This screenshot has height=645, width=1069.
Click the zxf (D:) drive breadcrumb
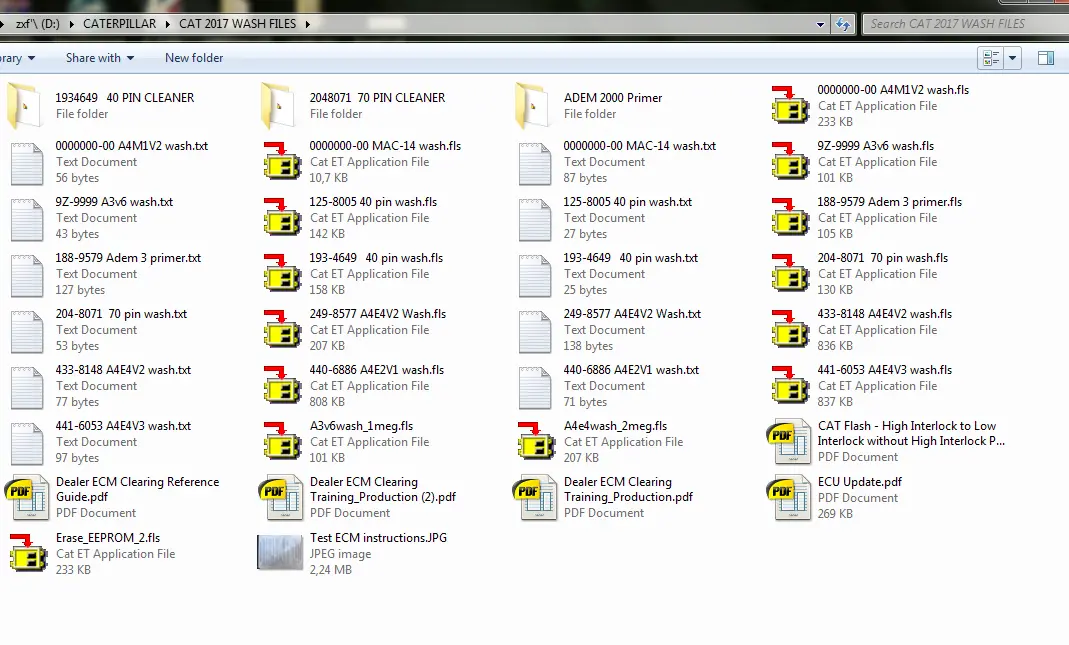click(x=37, y=24)
